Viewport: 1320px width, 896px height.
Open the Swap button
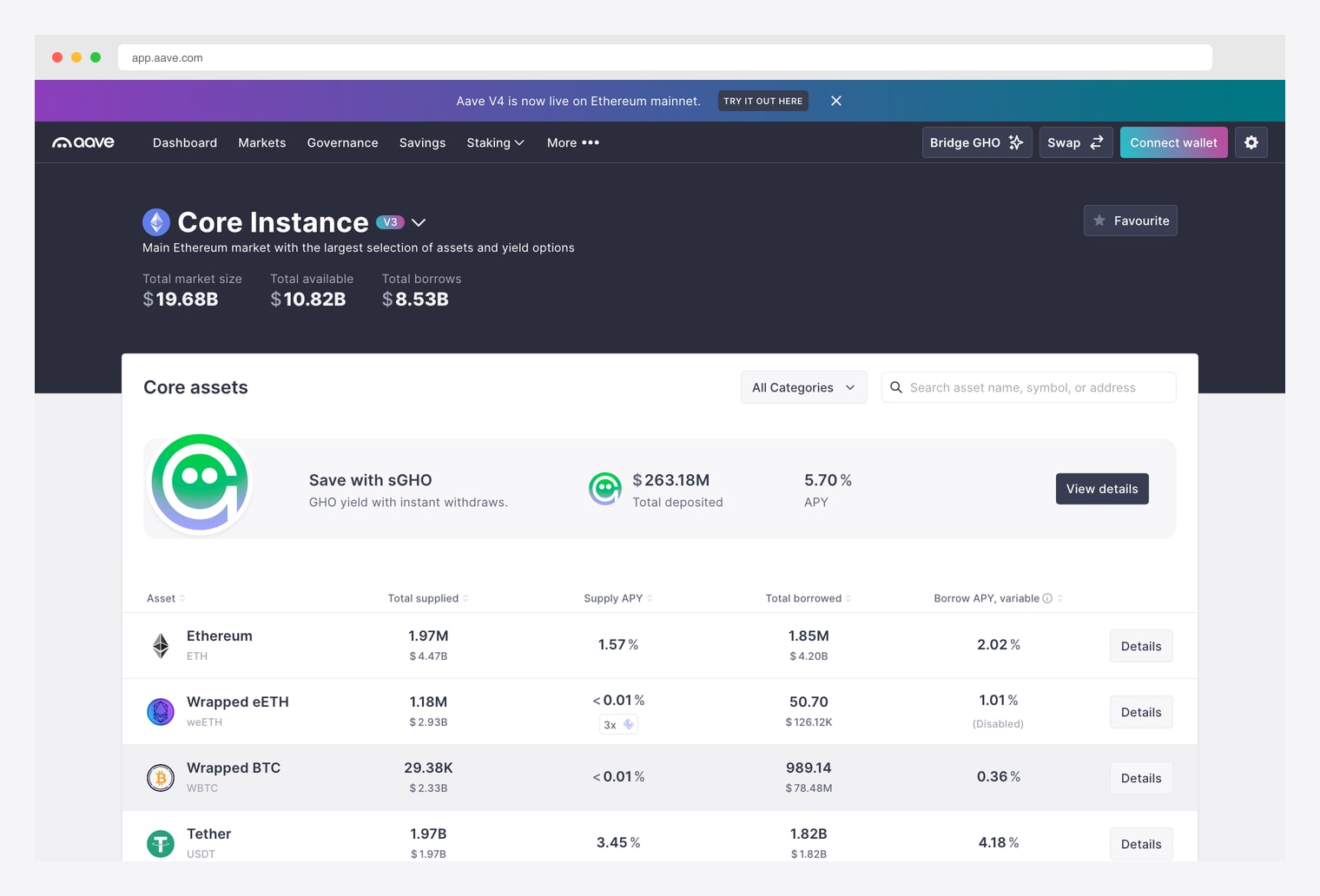pos(1076,142)
